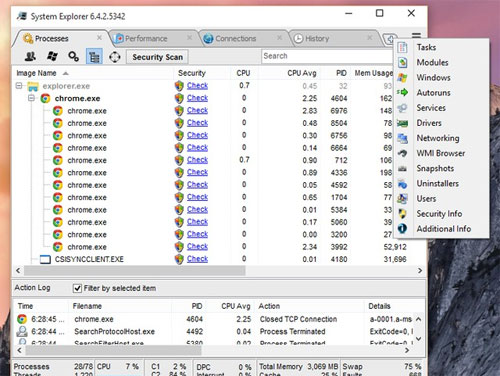Click the Users menu icon
Image resolution: width=500 pixels, height=376 pixels.
(402, 199)
